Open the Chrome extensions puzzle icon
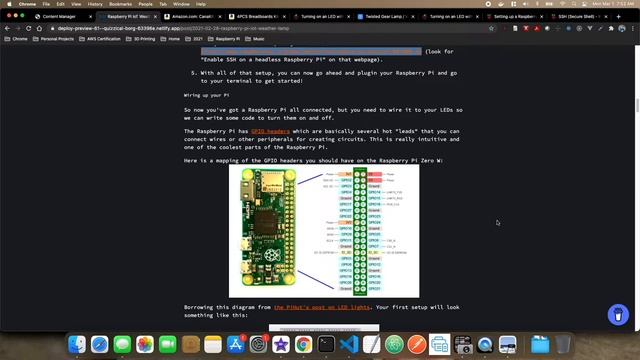This screenshot has width=640, height=360. [611, 29]
